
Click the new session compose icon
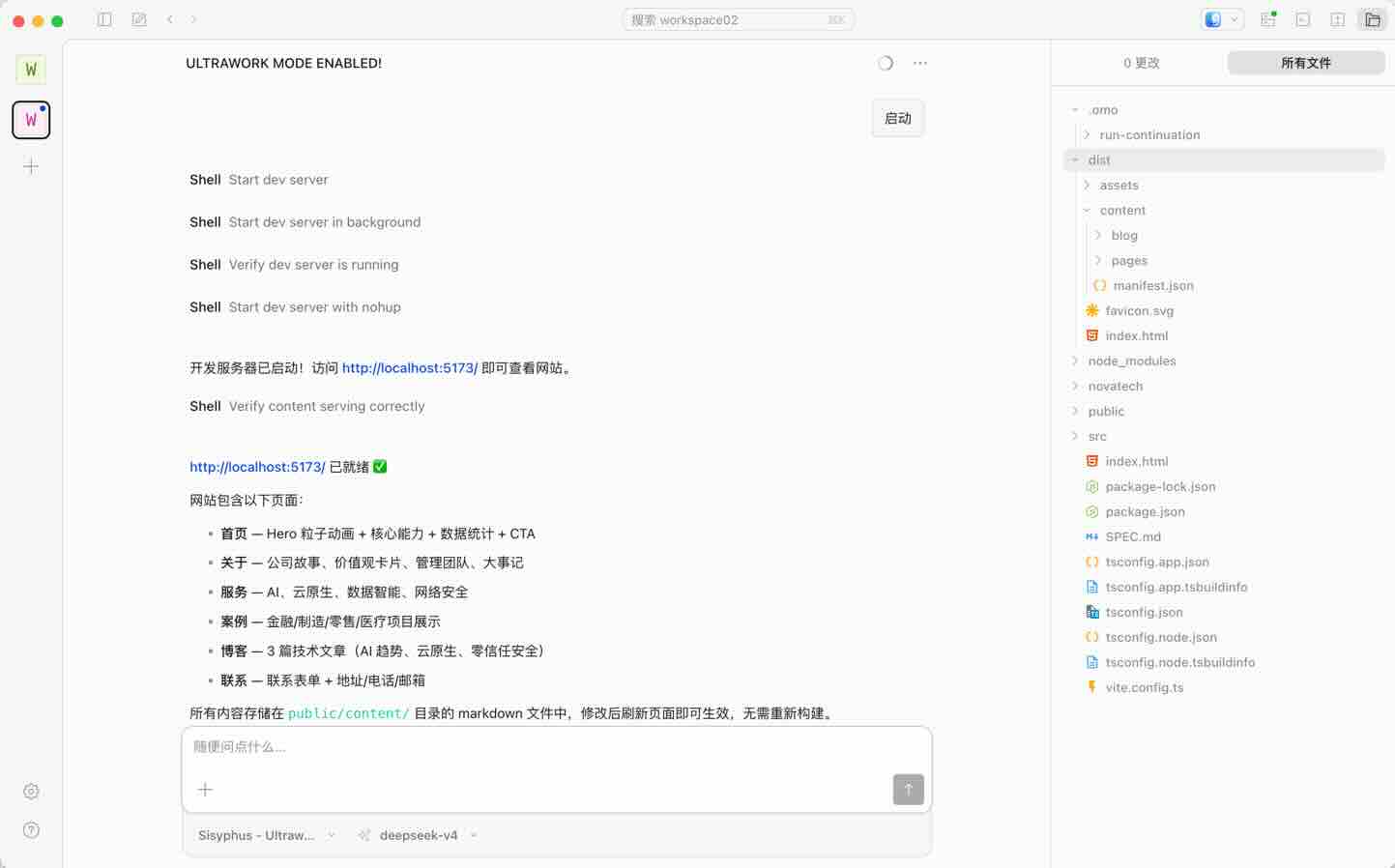tap(139, 19)
